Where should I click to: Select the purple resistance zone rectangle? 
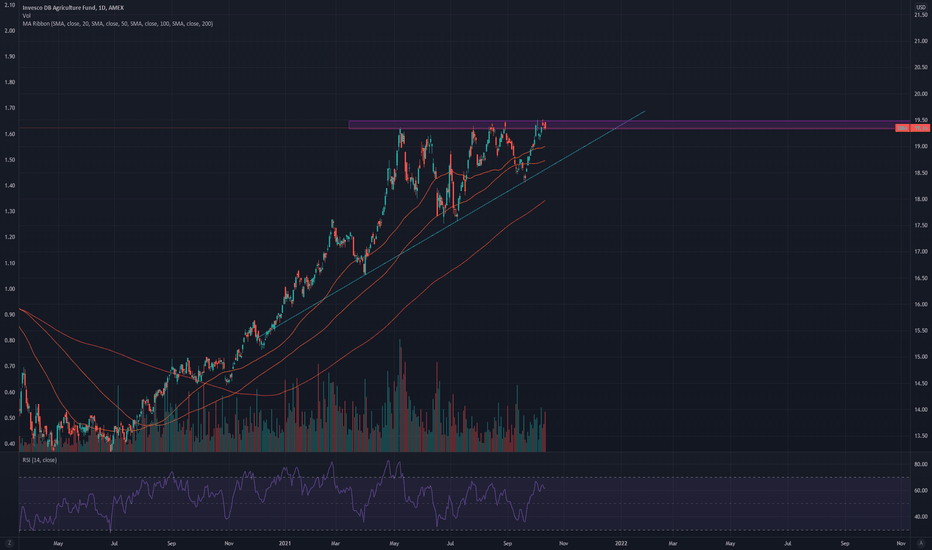pyautogui.click(x=629, y=125)
